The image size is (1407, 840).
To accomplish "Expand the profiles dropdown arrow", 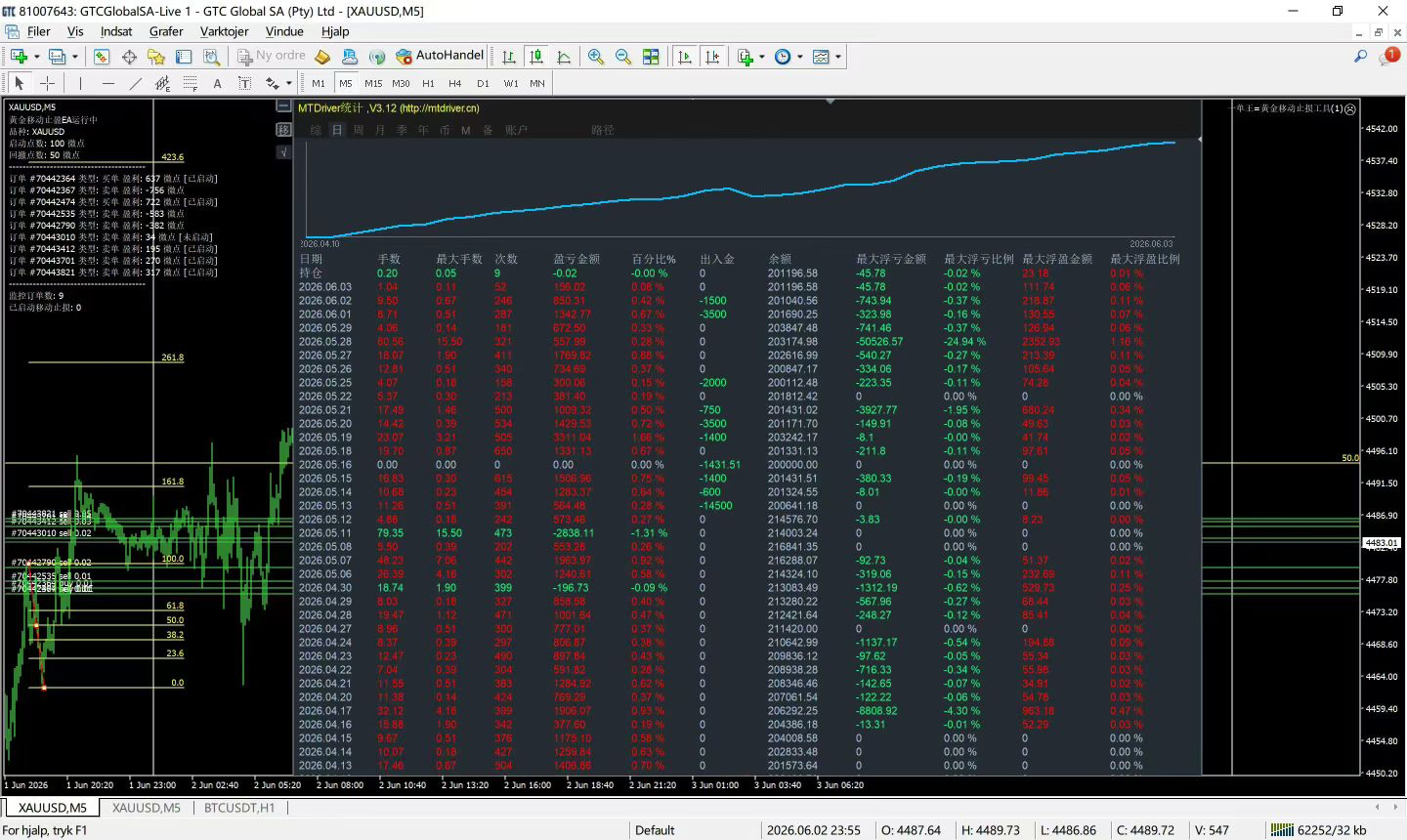I will [x=74, y=57].
